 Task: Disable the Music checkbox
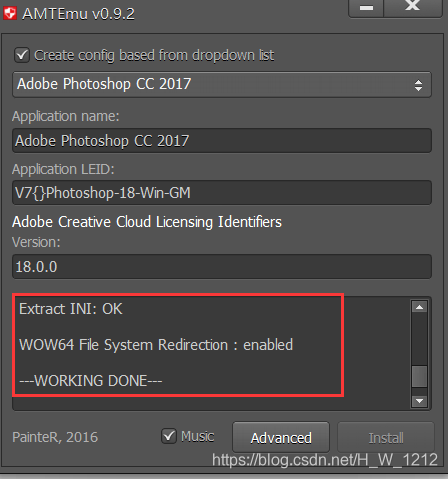(169, 436)
